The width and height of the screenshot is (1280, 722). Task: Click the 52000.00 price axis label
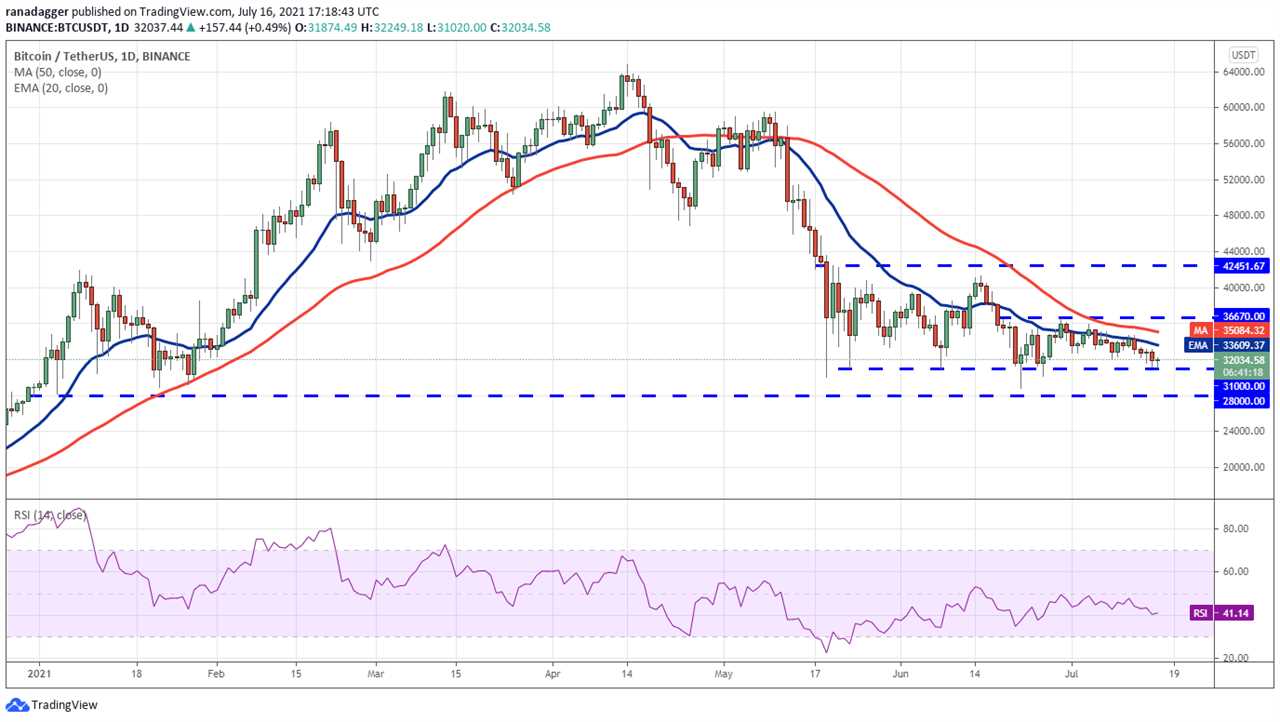pos(1244,180)
